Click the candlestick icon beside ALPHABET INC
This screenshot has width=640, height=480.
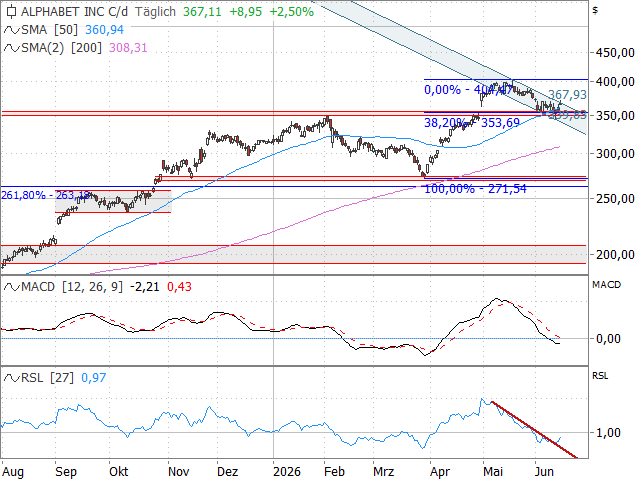[11, 12]
